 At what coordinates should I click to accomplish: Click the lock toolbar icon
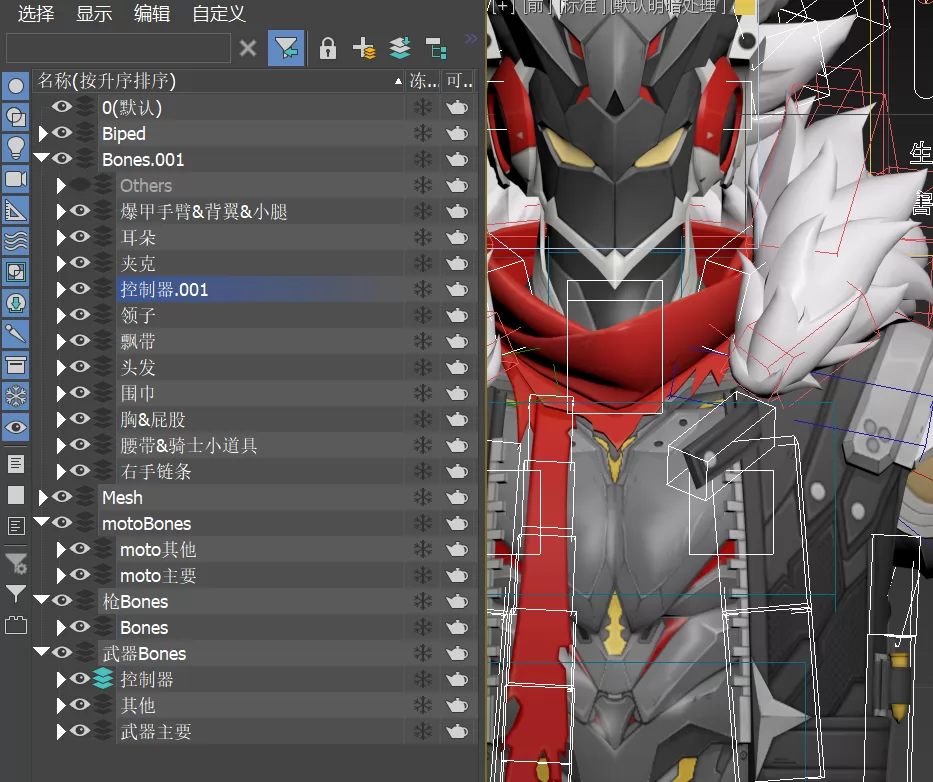(x=328, y=48)
